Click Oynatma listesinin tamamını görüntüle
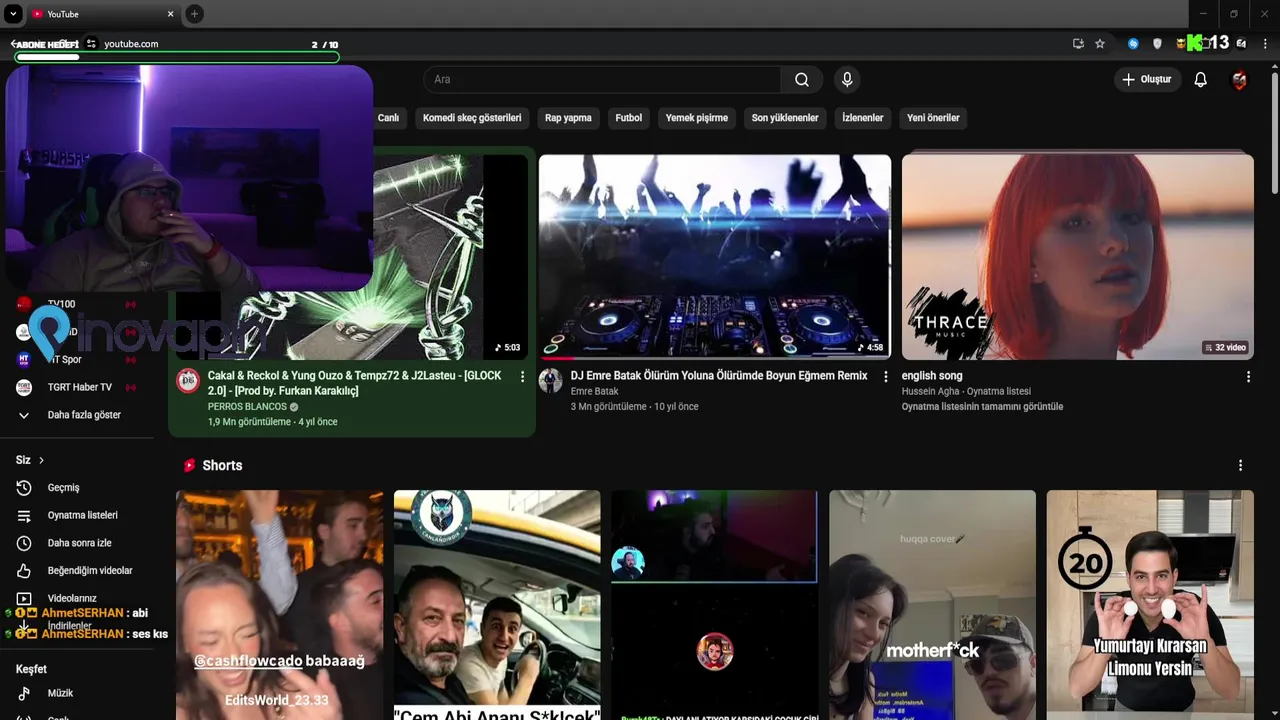Image resolution: width=1280 pixels, height=720 pixels. (x=982, y=407)
